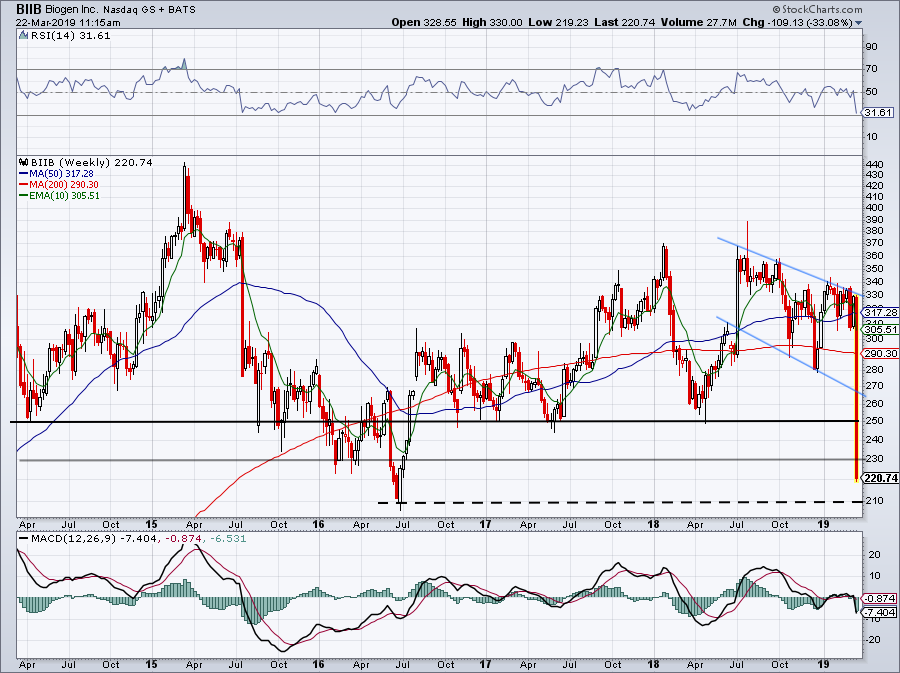Click the large red final weekly candle
Image resolution: width=900 pixels, height=673 pixels.
pos(856,388)
